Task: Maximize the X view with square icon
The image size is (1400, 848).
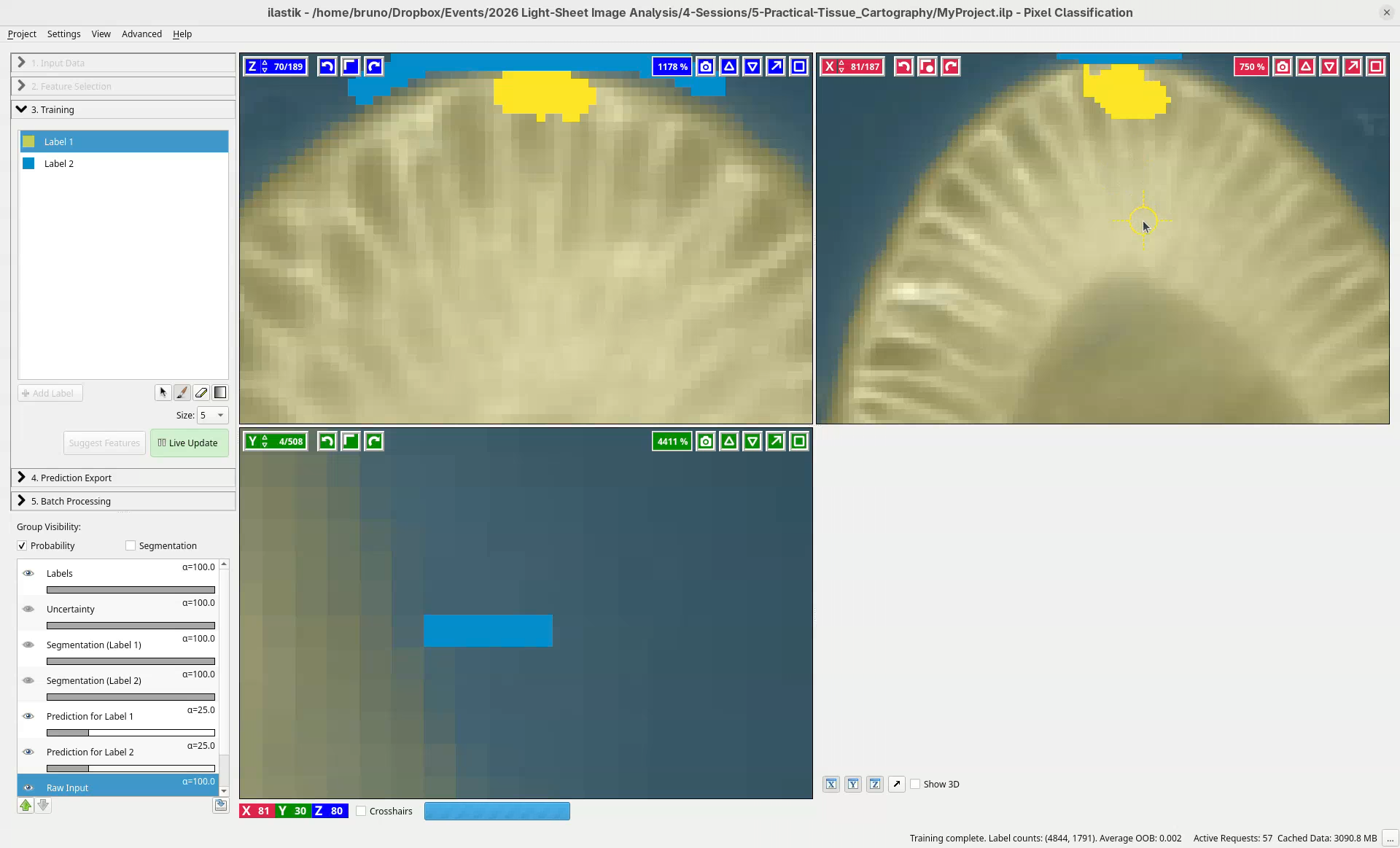Action: (x=1376, y=67)
